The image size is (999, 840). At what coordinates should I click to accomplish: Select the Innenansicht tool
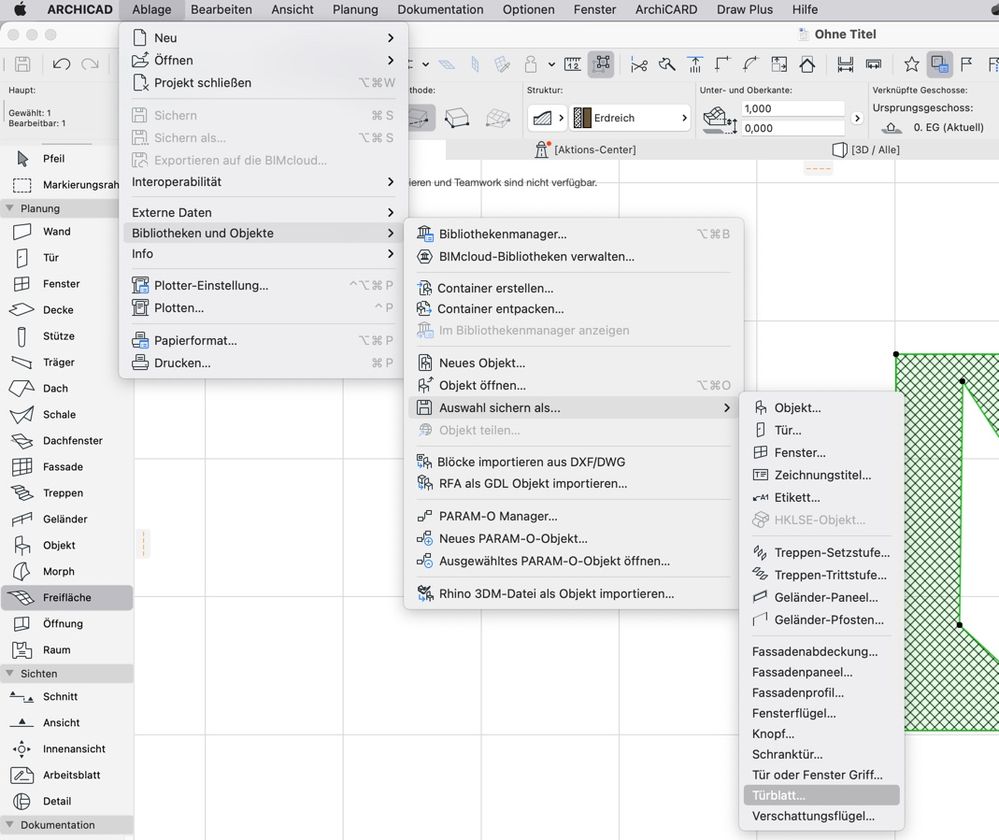coord(67,749)
